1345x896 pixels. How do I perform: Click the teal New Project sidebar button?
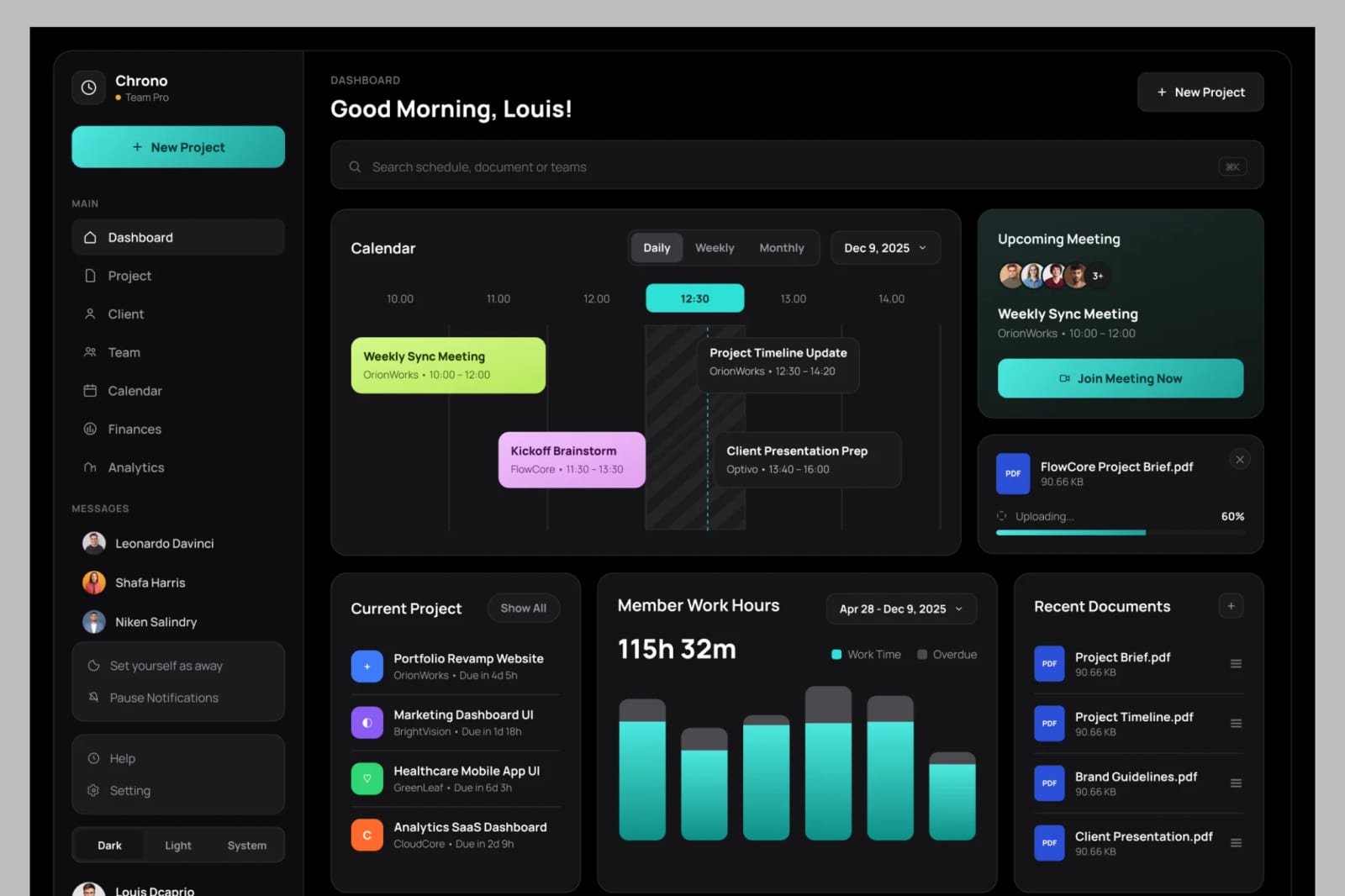click(178, 147)
